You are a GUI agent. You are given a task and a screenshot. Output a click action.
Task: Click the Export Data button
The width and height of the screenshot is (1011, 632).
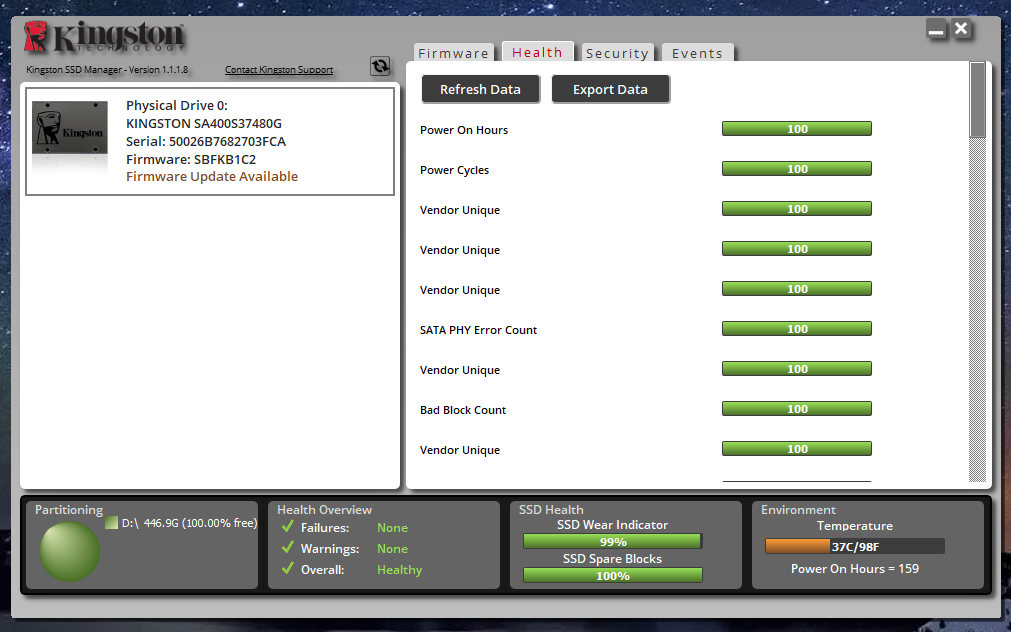pyautogui.click(x=610, y=89)
